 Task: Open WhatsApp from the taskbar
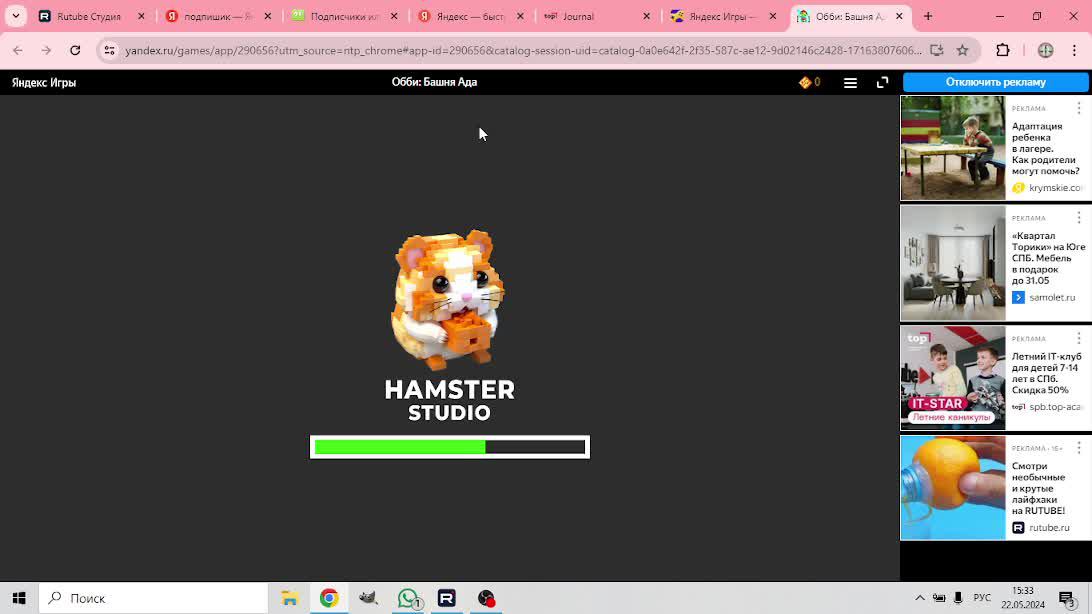[408, 598]
